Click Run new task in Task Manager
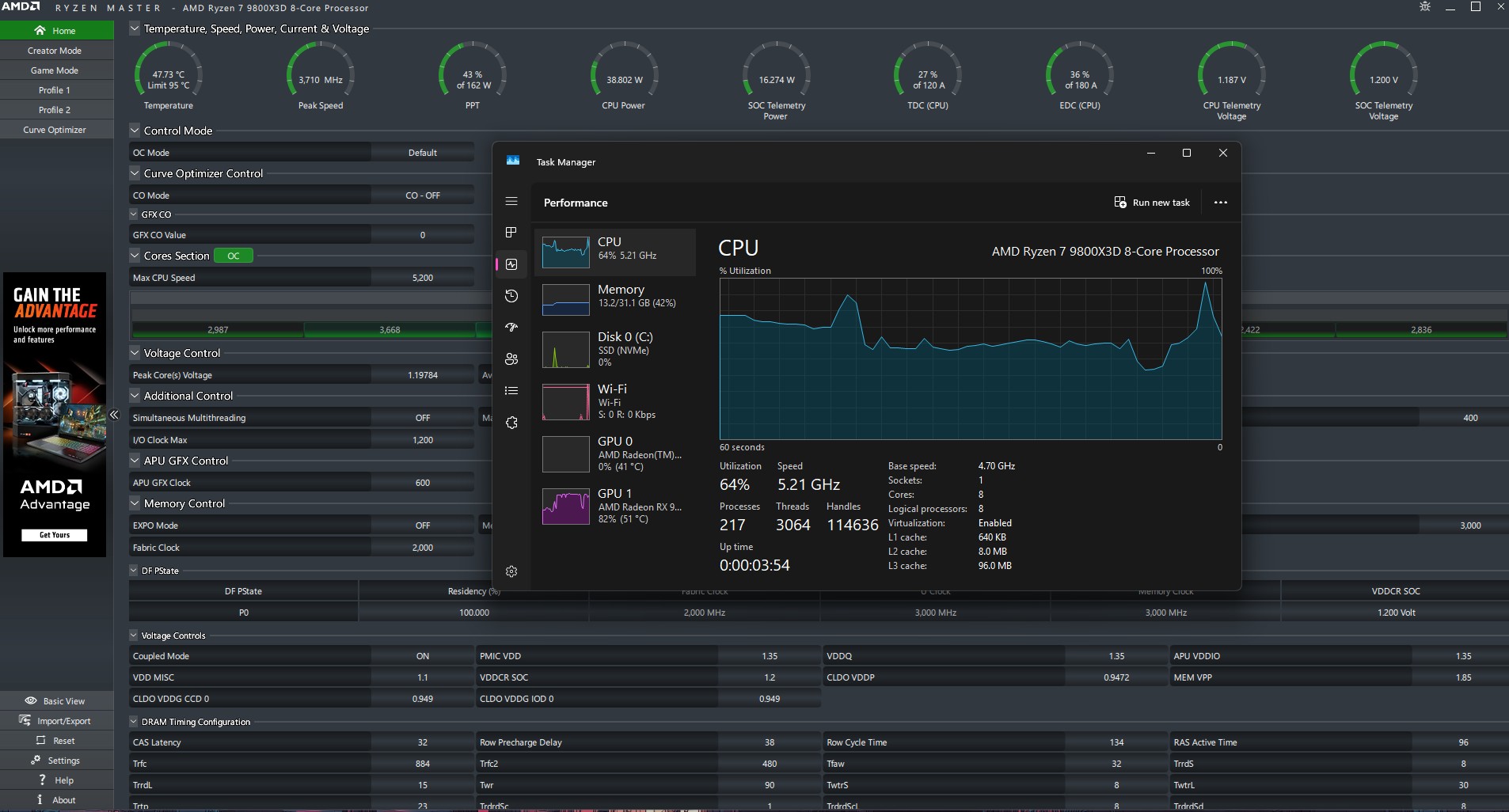Viewport: 1509px width, 812px height. (1152, 203)
